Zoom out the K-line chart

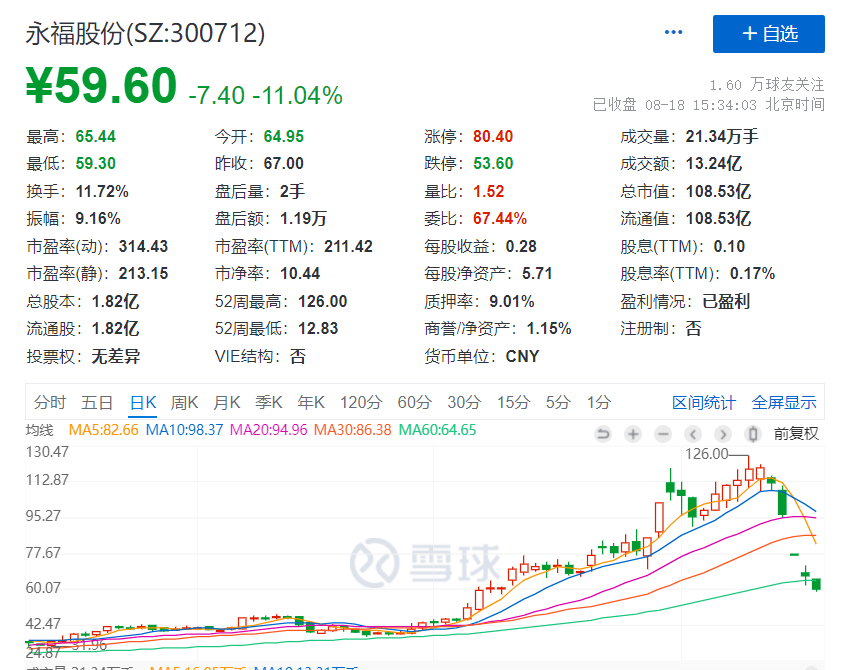[663, 433]
